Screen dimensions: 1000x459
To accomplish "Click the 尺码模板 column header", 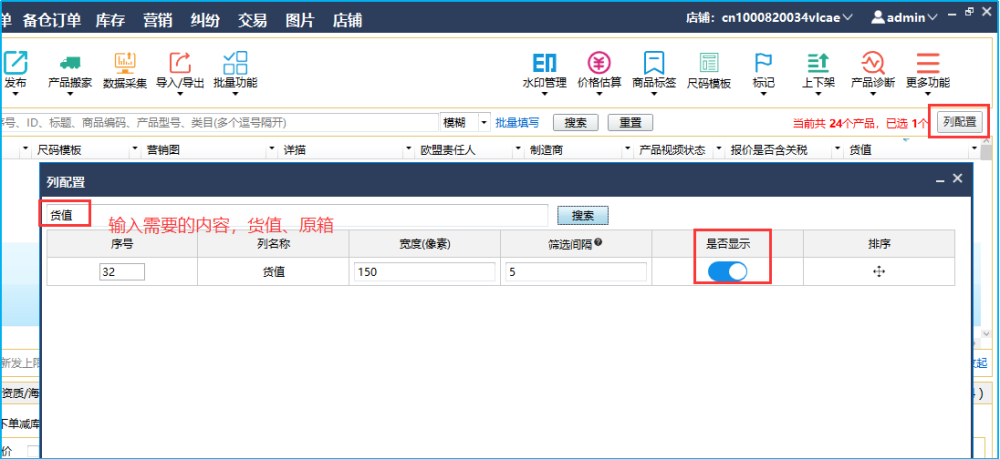I will click(59, 150).
